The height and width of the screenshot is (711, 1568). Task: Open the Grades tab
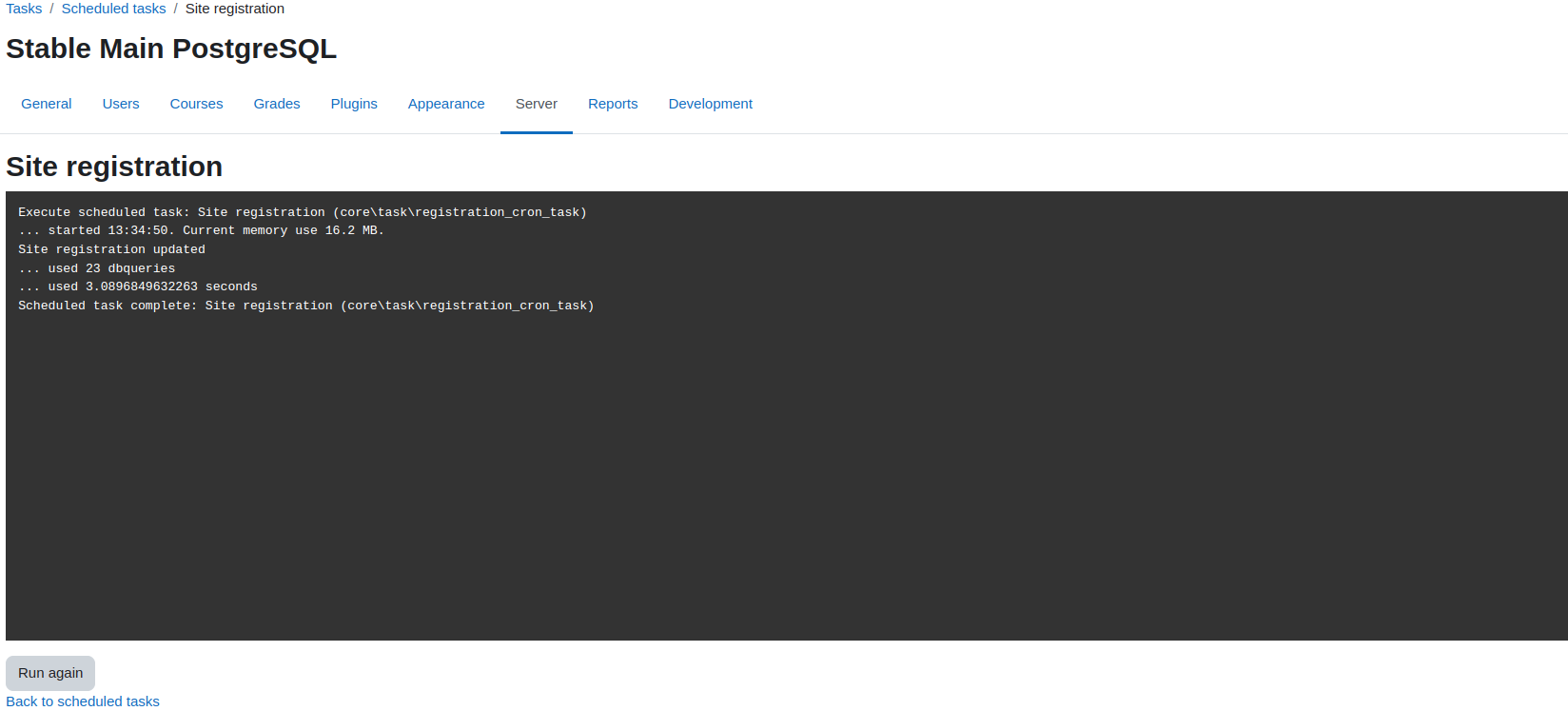pos(277,104)
